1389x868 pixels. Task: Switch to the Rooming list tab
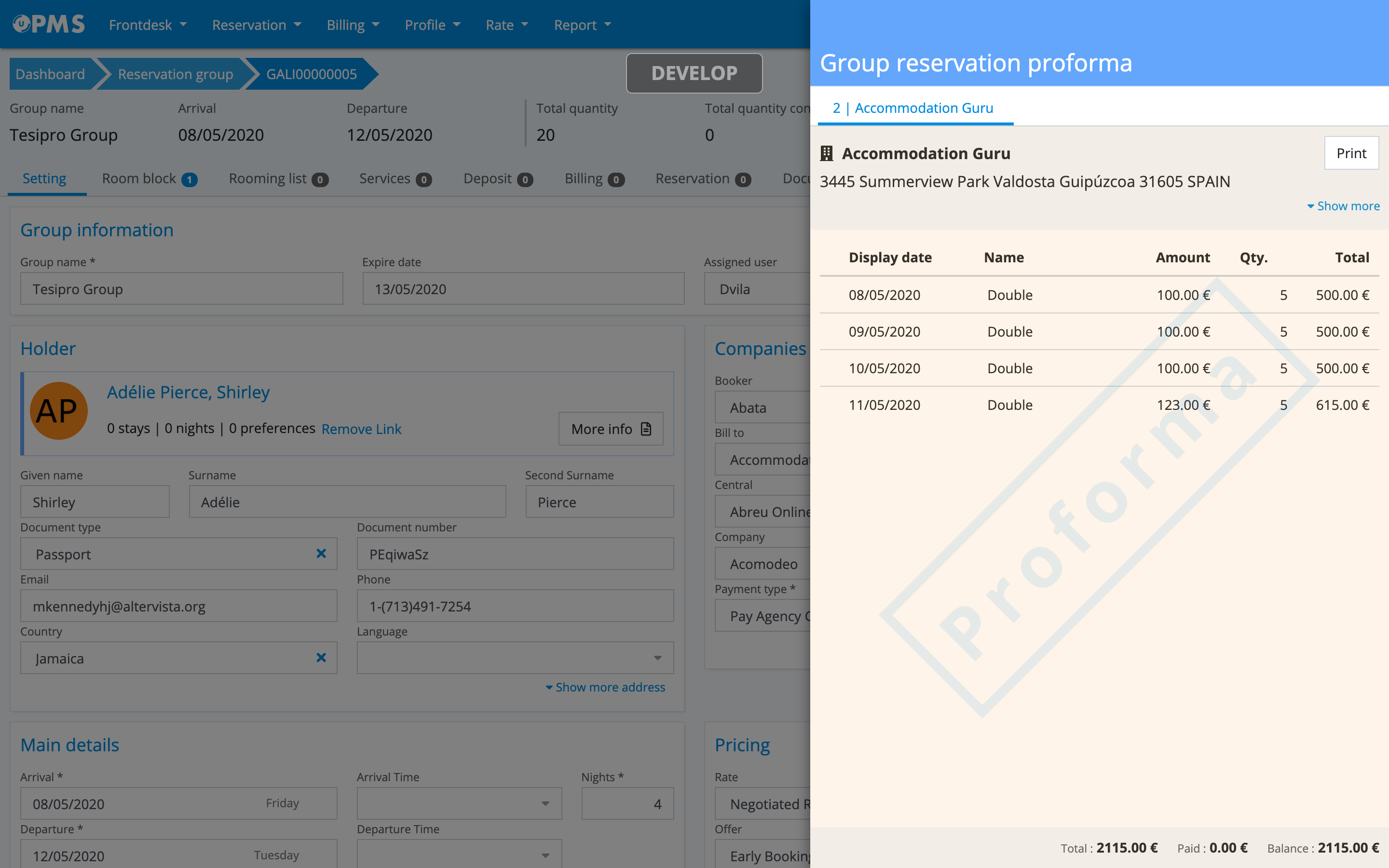pyautogui.click(x=278, y=179)
